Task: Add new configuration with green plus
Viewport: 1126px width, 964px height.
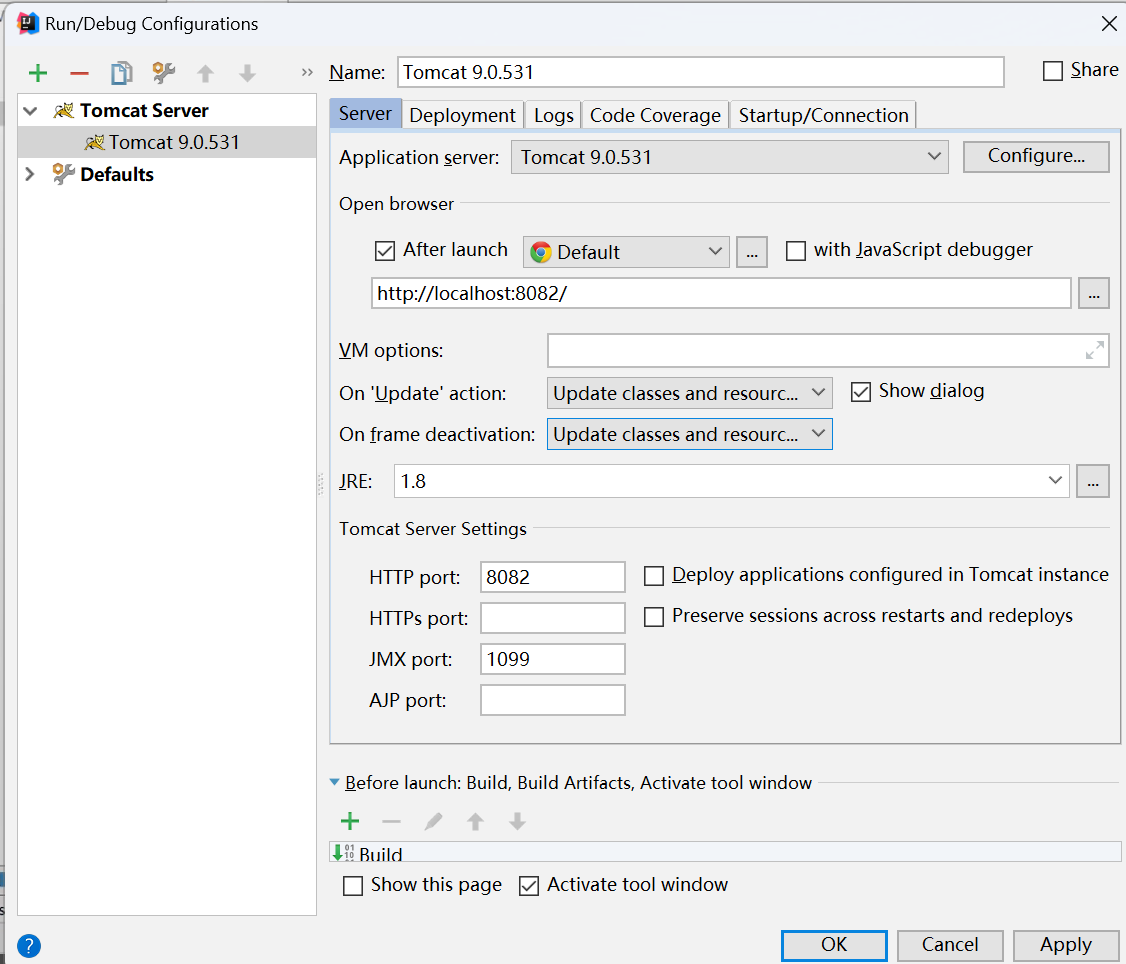Action: pyautogui.click(x=37, y=73)
